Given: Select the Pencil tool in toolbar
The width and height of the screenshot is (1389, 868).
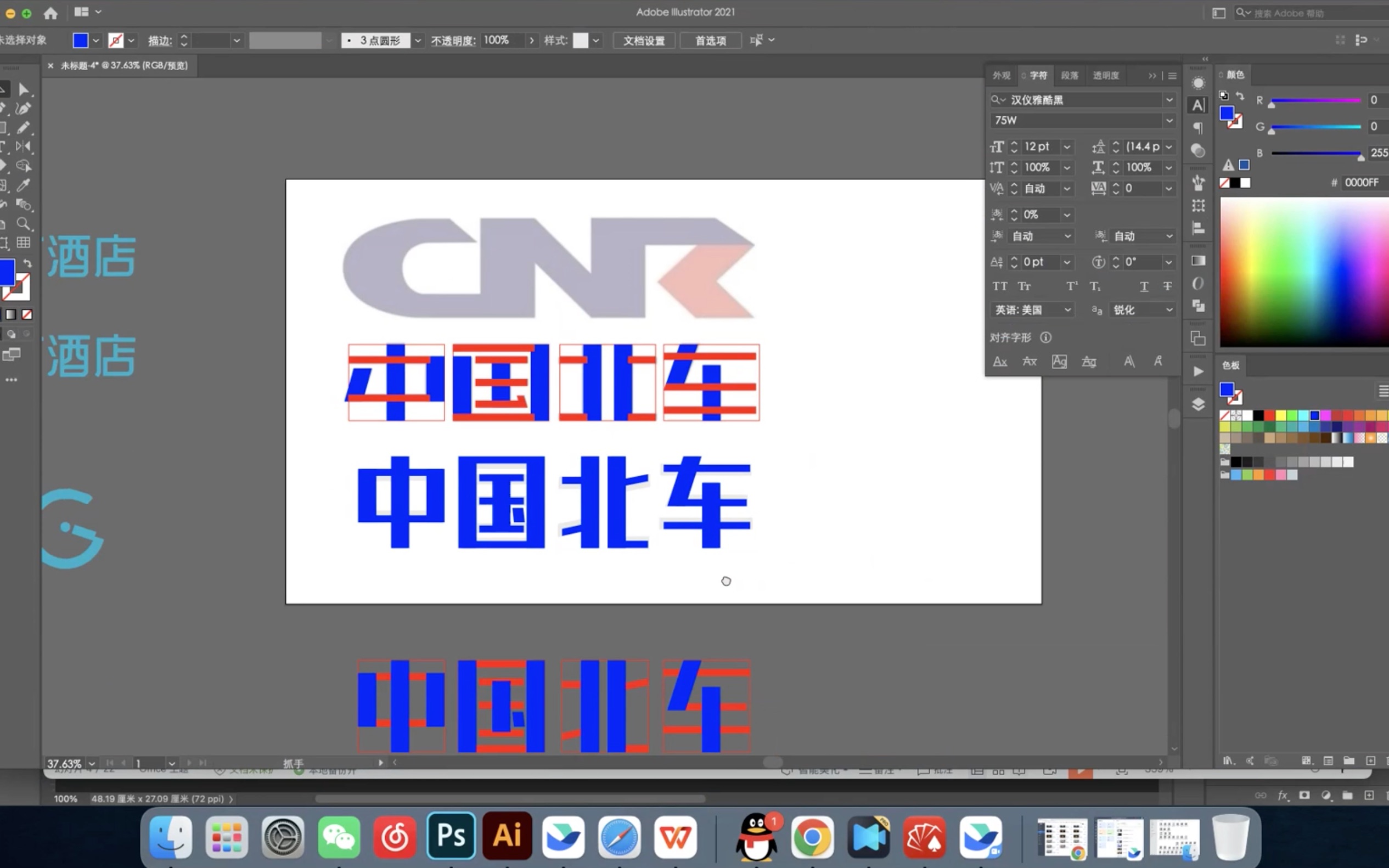Looking at the screenshot, I should pyautogui.click(x=24, y=127).
